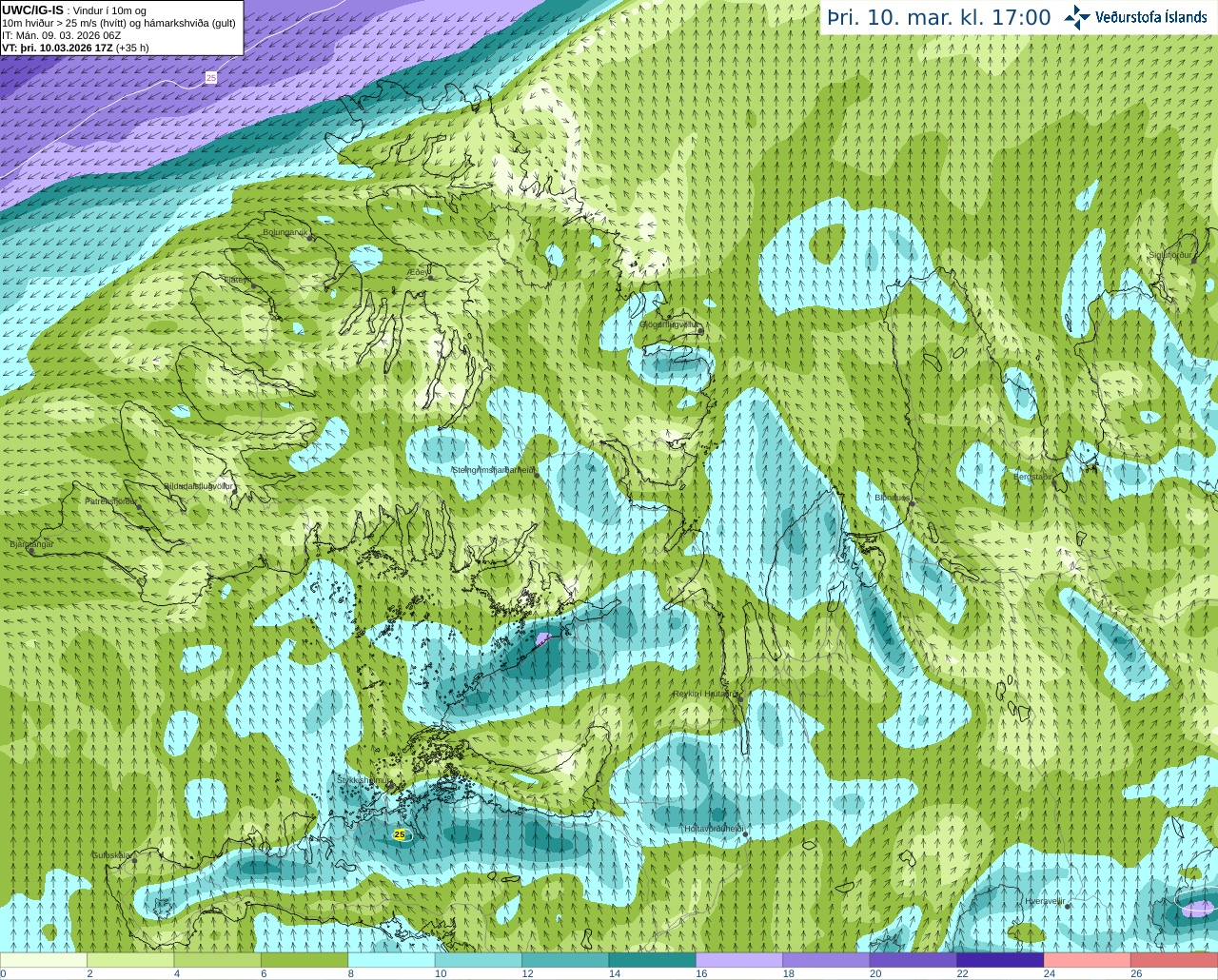Click the VT: þri. 10.03.2026 17Z line
1218x980 pixels.
coord(75,48)
